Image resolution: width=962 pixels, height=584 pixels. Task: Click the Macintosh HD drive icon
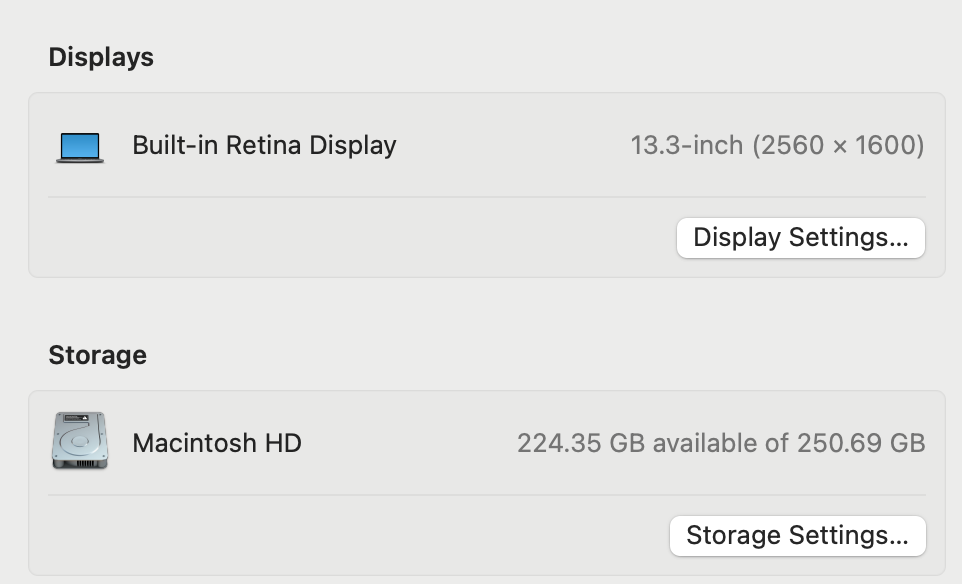pyautogui.click(x=79, y=443)
